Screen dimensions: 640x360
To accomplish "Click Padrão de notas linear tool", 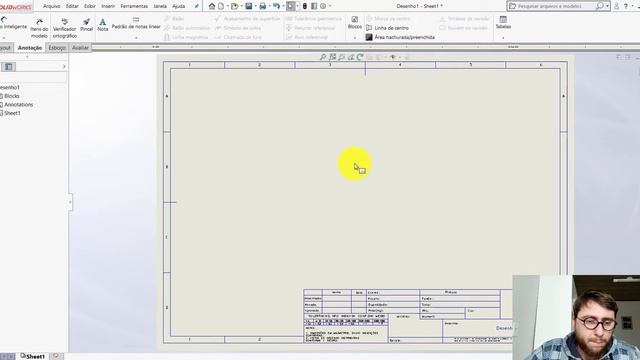I will [136, 23].
